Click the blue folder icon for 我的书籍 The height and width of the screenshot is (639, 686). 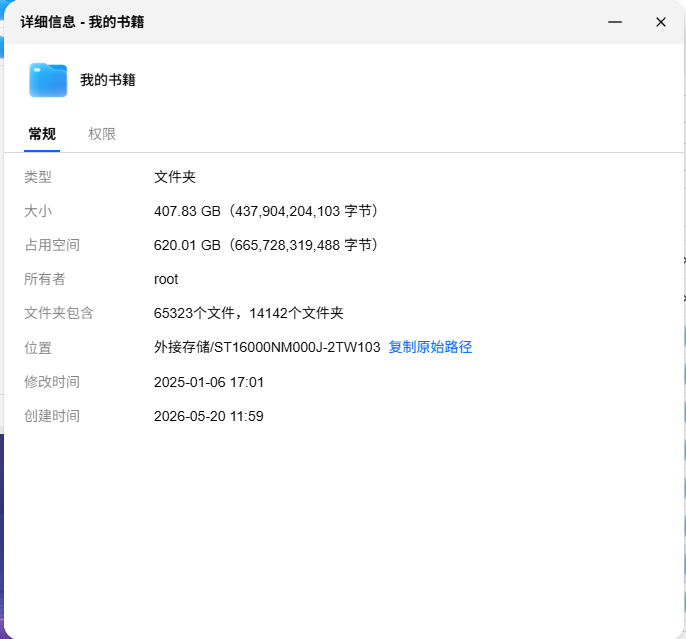tap(48, 80)
